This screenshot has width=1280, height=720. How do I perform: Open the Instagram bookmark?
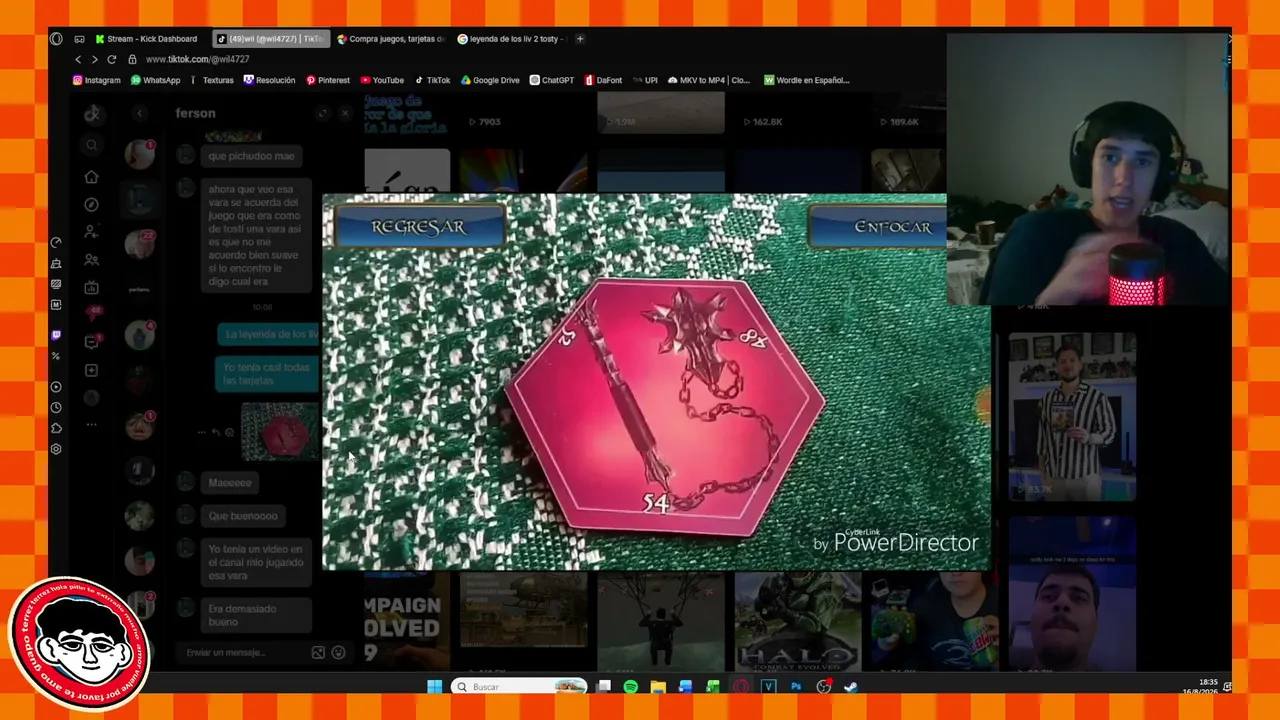97,80
